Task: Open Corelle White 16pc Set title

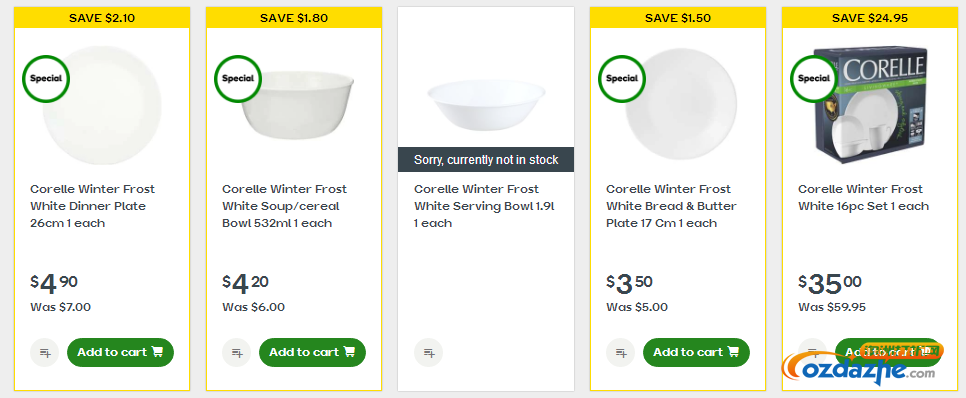Action: [863, 197]
